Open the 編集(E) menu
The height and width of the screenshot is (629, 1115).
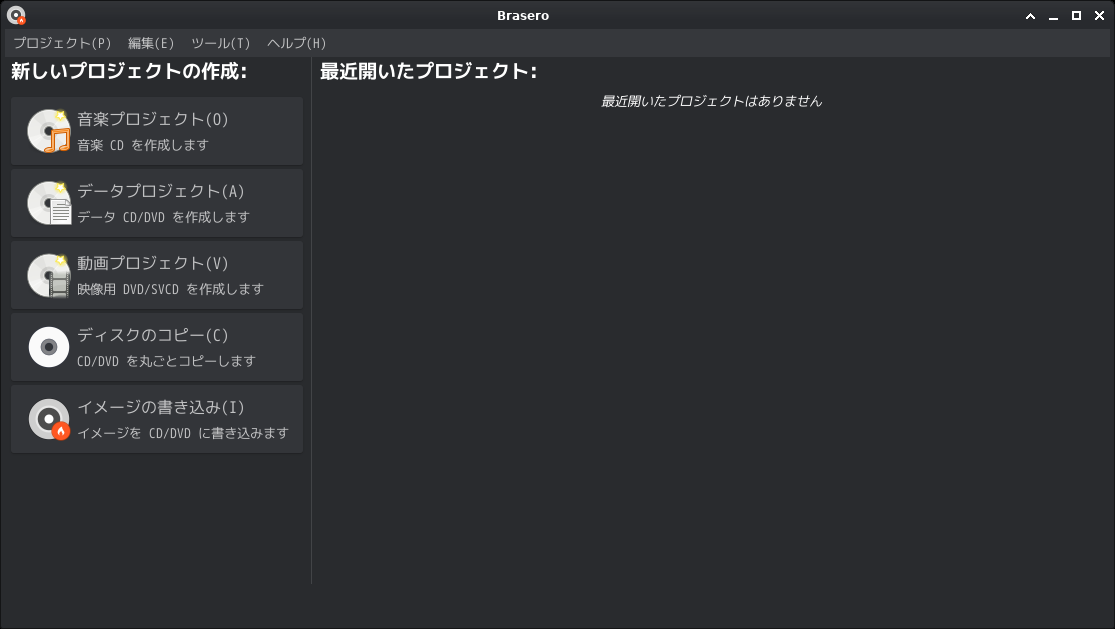(151, 43)
